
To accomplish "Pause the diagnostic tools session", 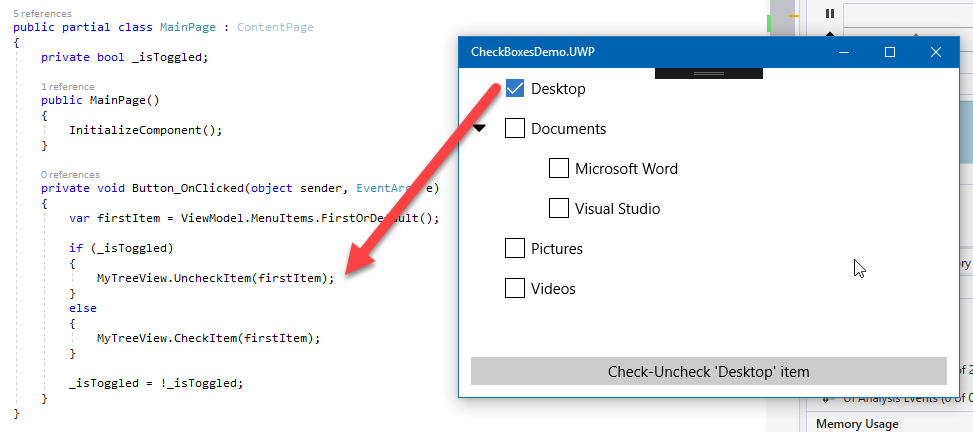I will (x=829, y=14).
